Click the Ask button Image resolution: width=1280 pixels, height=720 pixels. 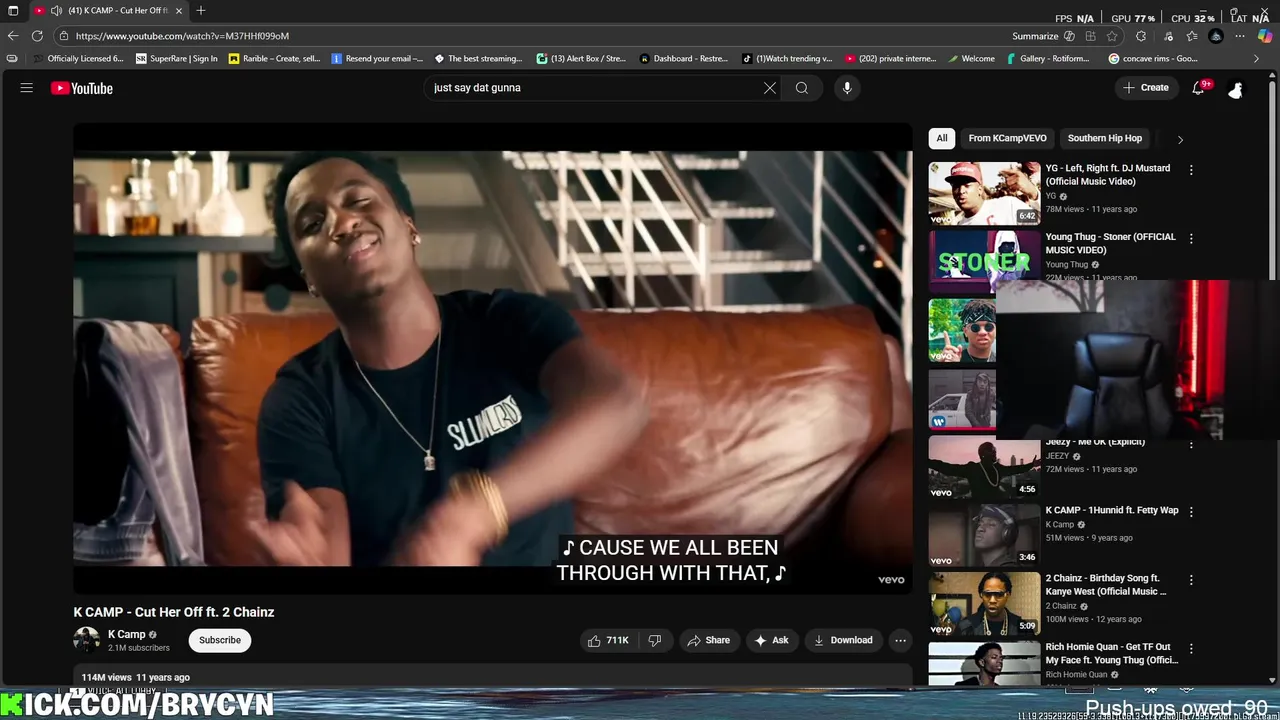(771, 640)
